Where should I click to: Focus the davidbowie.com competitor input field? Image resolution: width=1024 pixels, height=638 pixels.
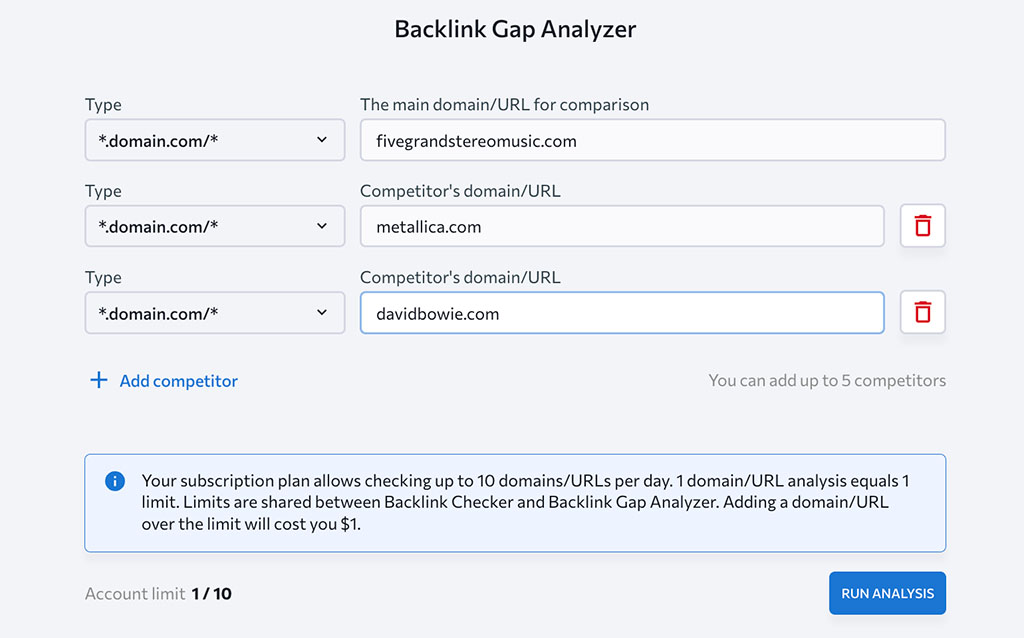coord(620,312)
